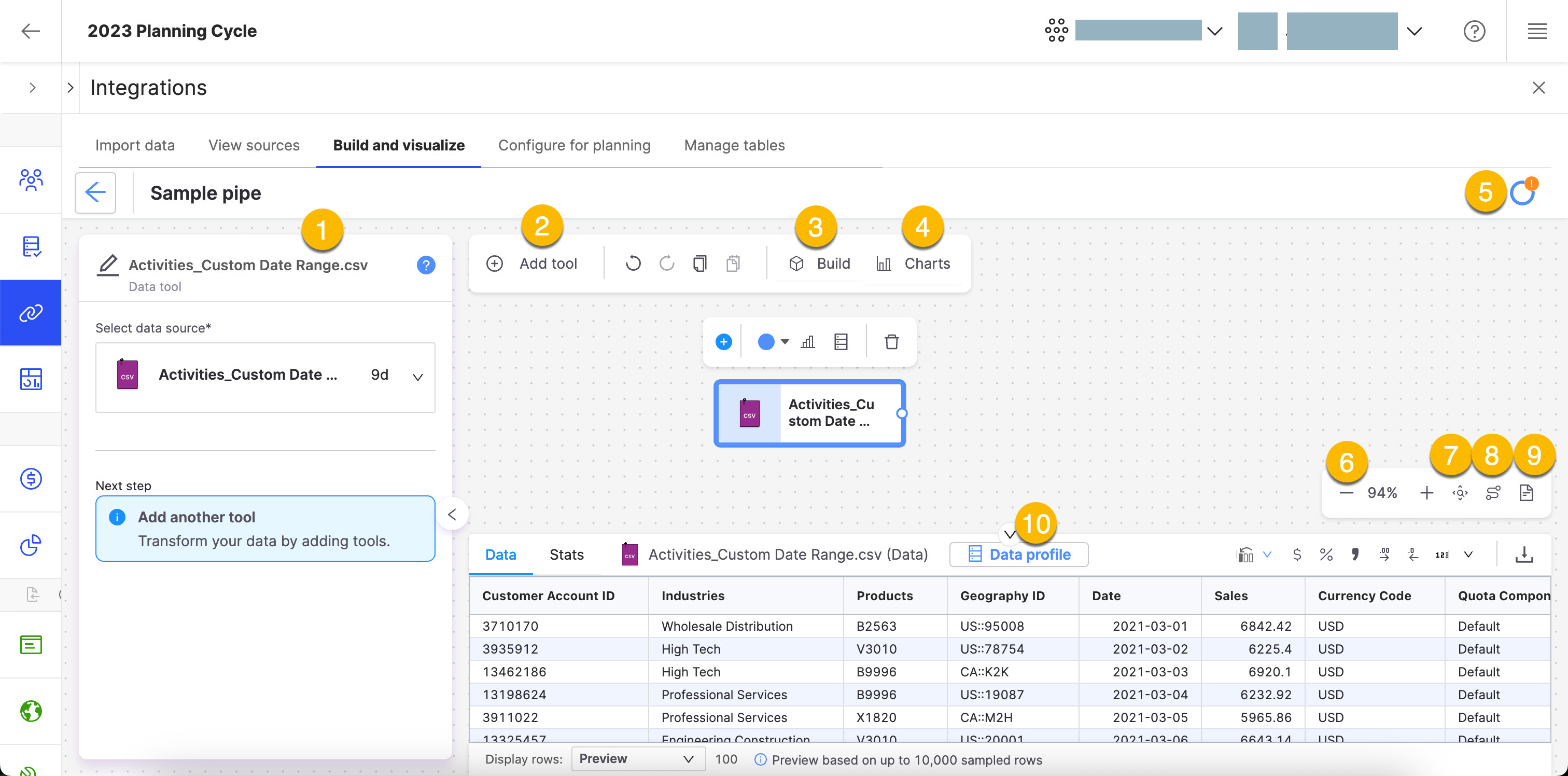This screenshot has width=1568, height=776.
Task: Collapse the left tool panel
Action: point(452,515)
